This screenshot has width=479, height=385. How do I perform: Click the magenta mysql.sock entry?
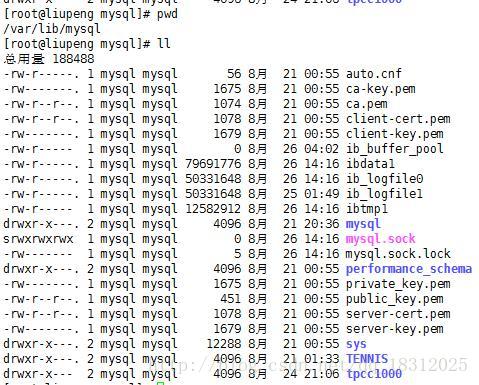(381, 239)
